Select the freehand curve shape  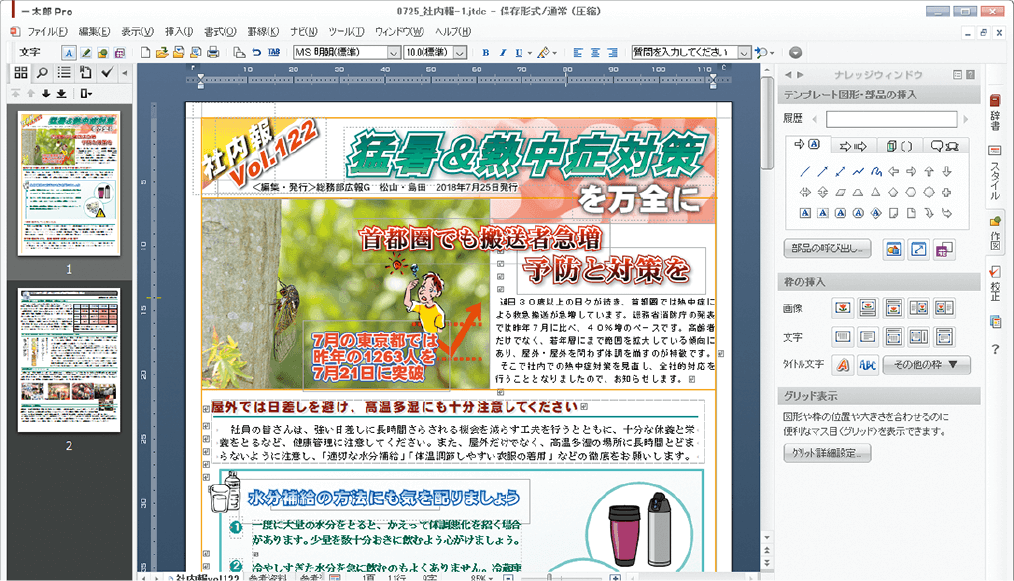(876, 171)
